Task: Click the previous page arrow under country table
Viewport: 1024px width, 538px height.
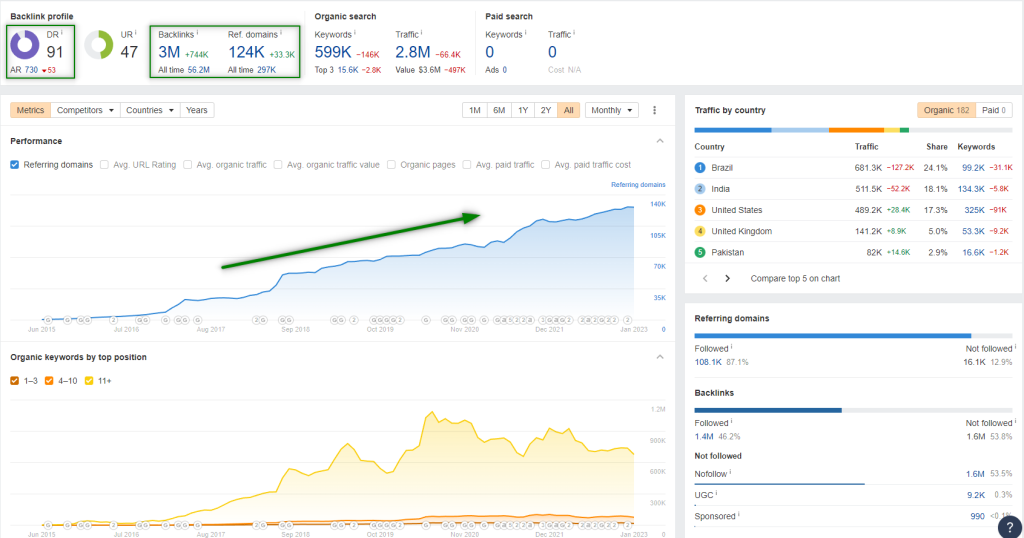Action: (x=703, y=278)
